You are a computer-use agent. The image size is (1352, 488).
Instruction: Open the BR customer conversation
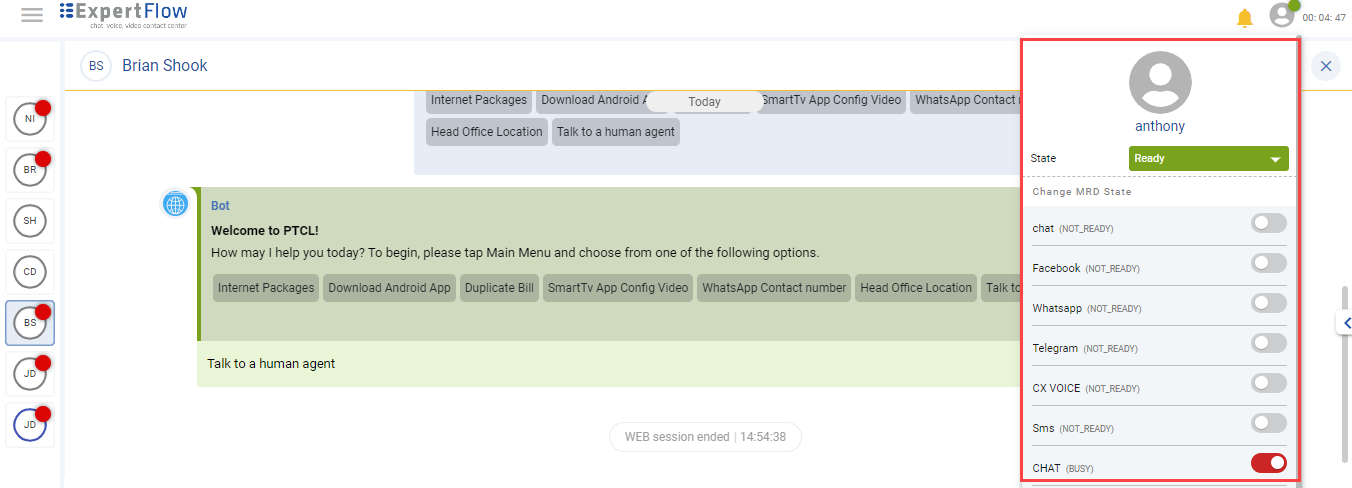coord(30,170)
